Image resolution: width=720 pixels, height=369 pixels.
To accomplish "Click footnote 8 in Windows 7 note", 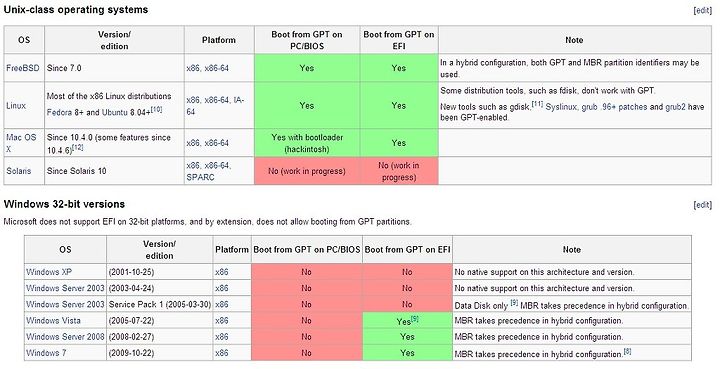I will [x=627, y=352].
